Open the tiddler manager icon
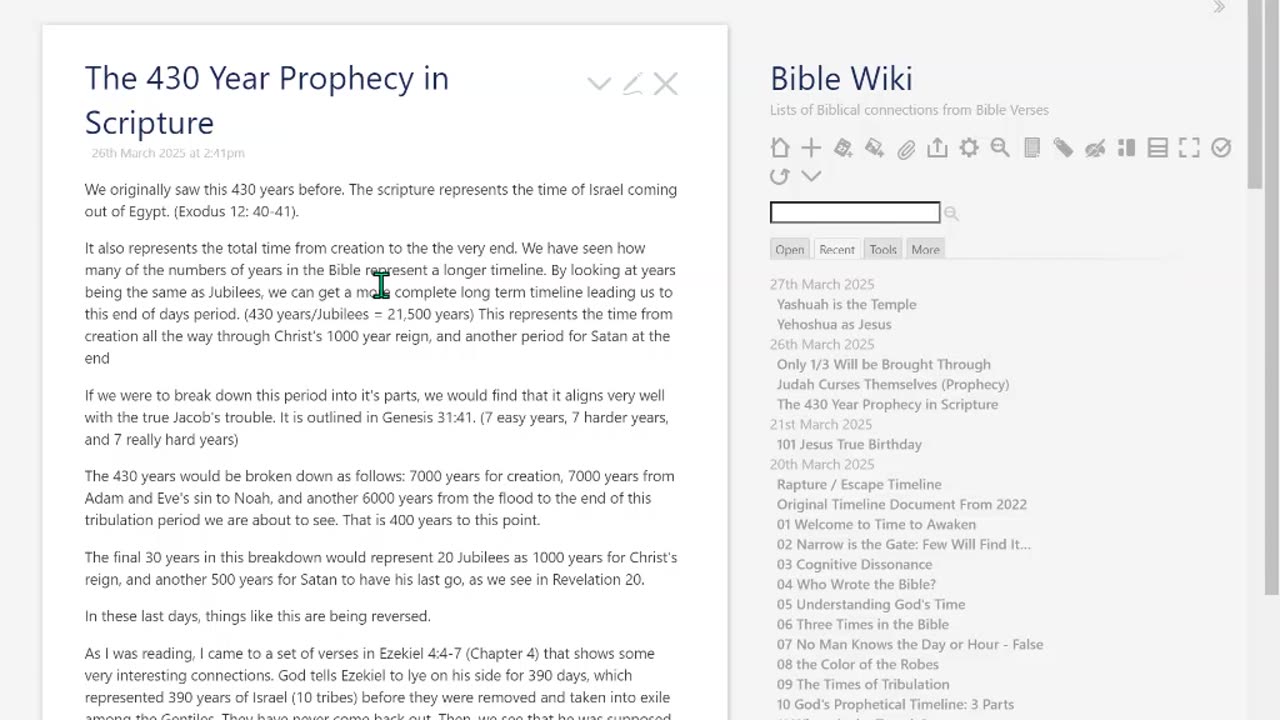1280x720 pixels. point(1032,148)
